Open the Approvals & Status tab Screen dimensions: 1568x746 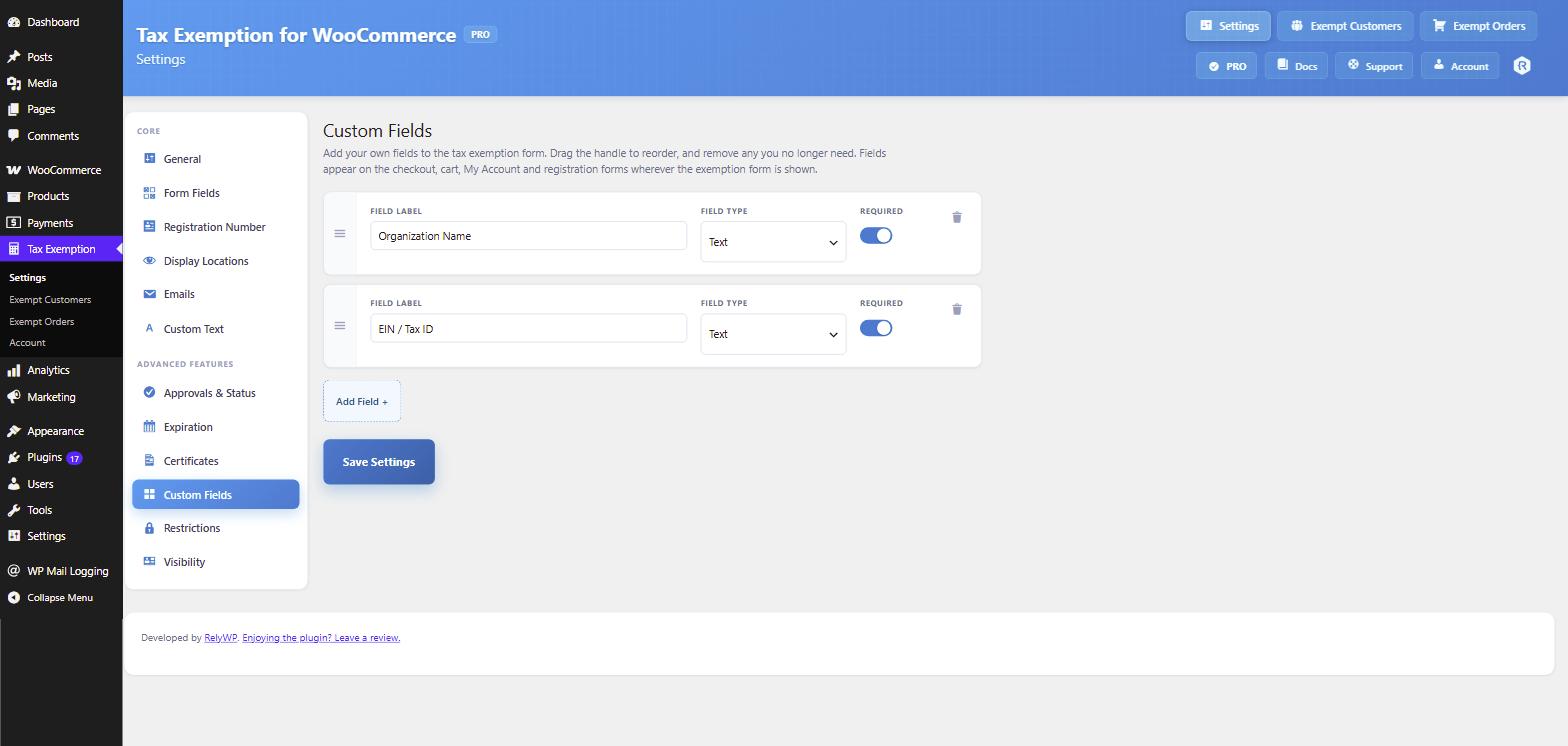pos(216,393)
